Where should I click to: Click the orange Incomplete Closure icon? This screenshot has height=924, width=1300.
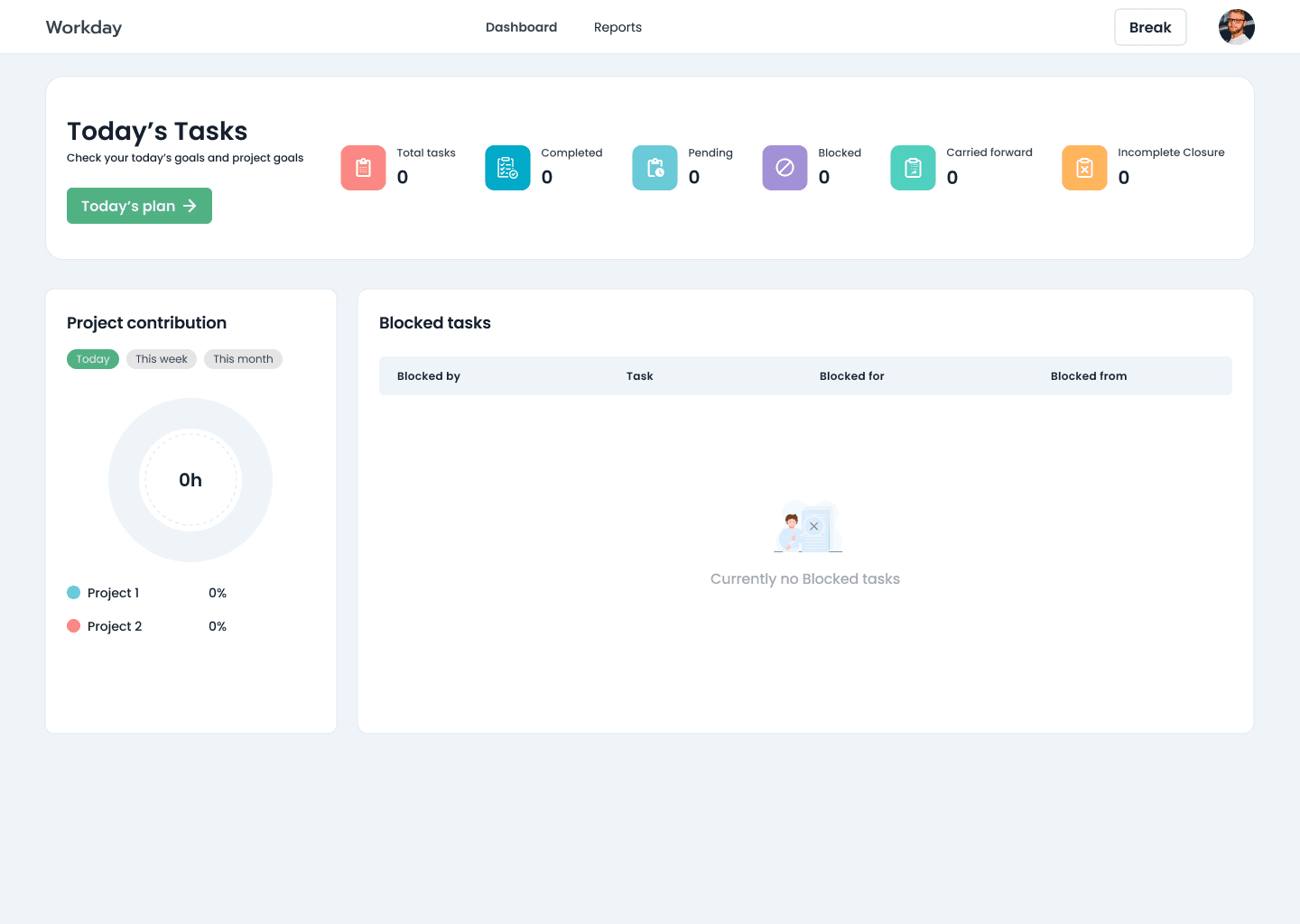pos(1084,168)
